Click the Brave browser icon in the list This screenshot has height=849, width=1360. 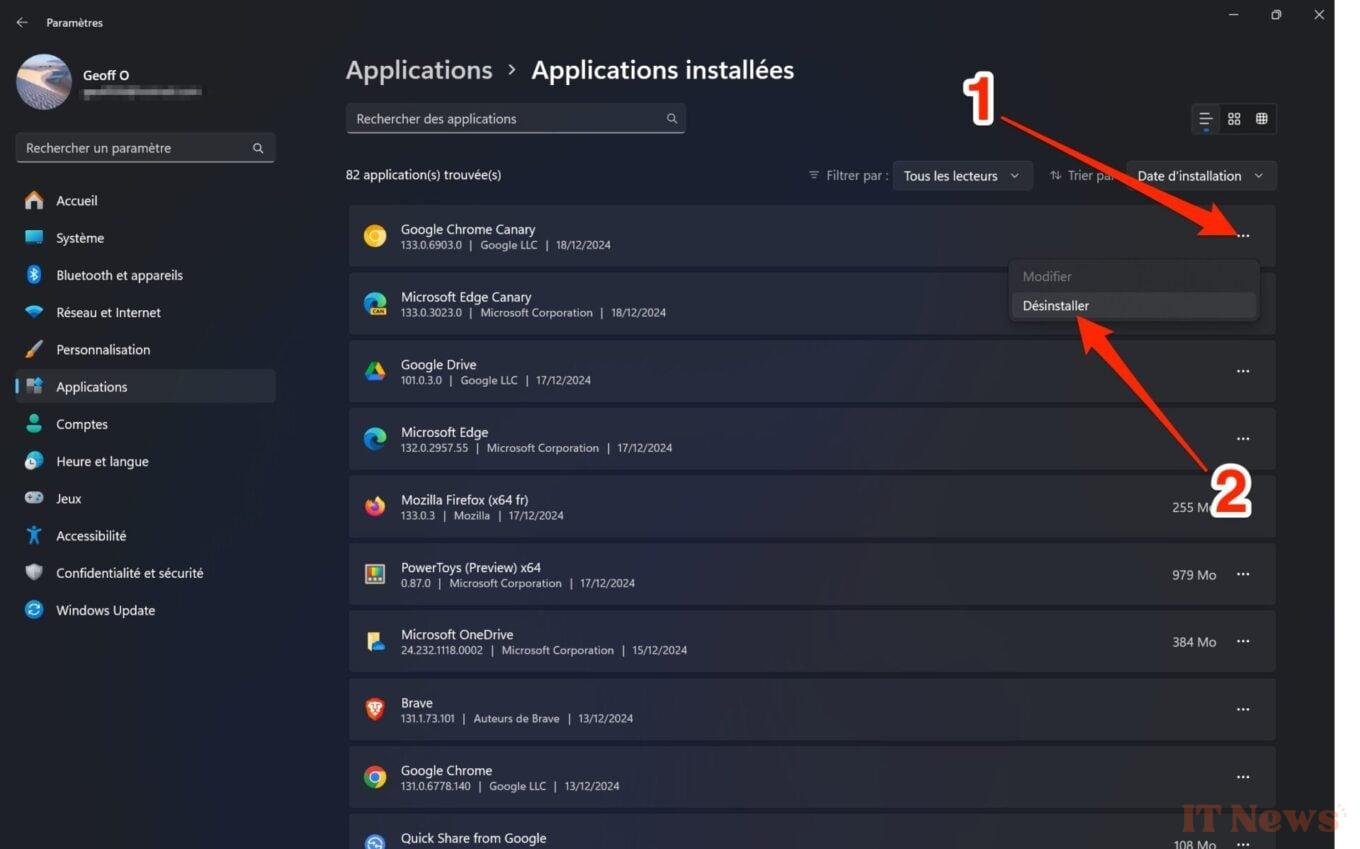[374, 710]
